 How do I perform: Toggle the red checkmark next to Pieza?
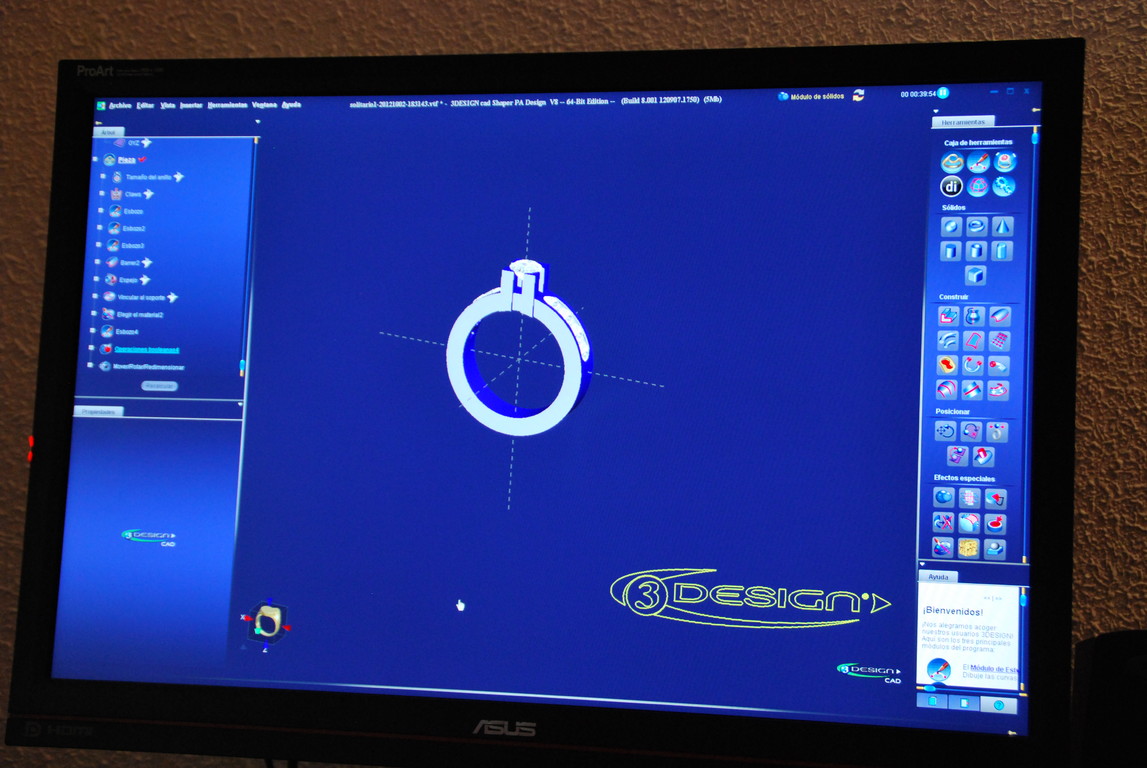(143, 159)
